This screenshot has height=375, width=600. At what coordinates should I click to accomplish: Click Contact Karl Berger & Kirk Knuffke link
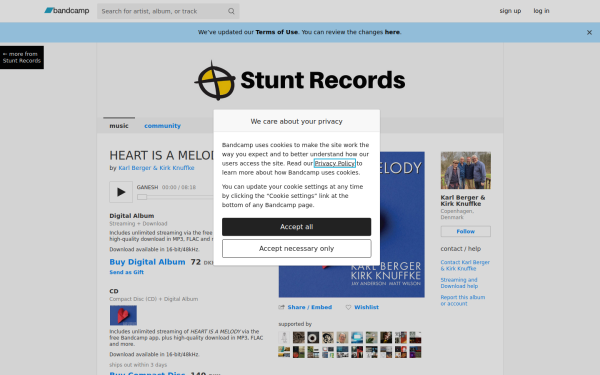(x=465, y=266)
